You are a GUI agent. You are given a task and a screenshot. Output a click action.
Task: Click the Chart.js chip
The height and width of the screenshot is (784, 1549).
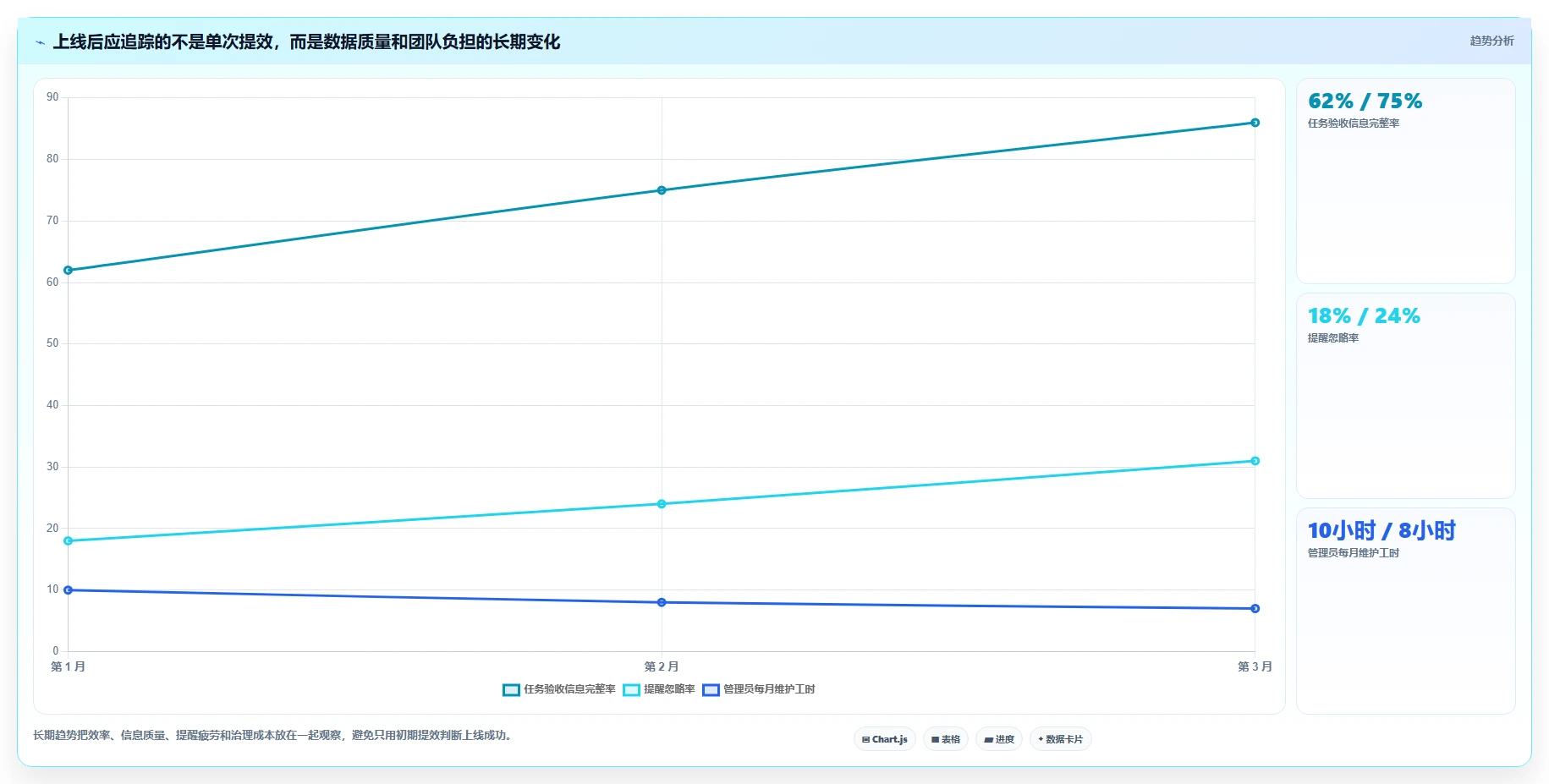[885, 739]
